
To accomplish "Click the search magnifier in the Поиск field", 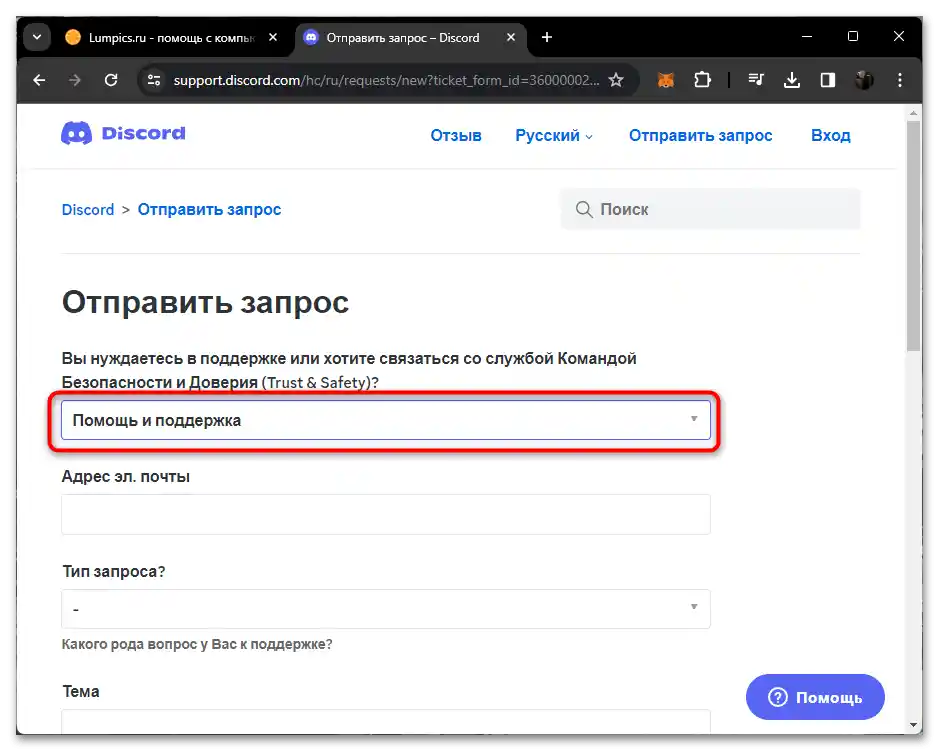I will [x=584, y=209].
